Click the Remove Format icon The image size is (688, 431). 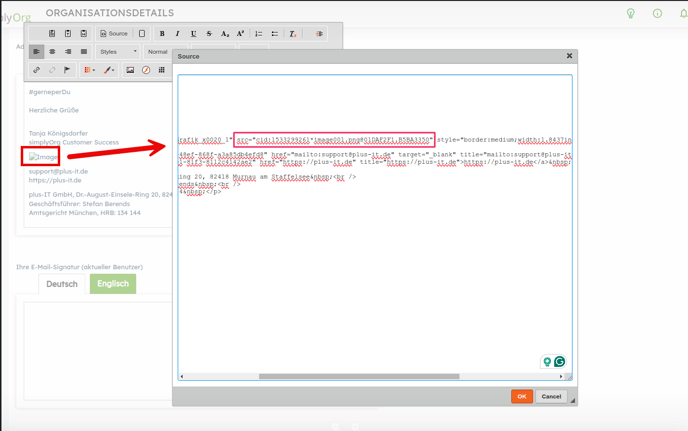(293, 34)
